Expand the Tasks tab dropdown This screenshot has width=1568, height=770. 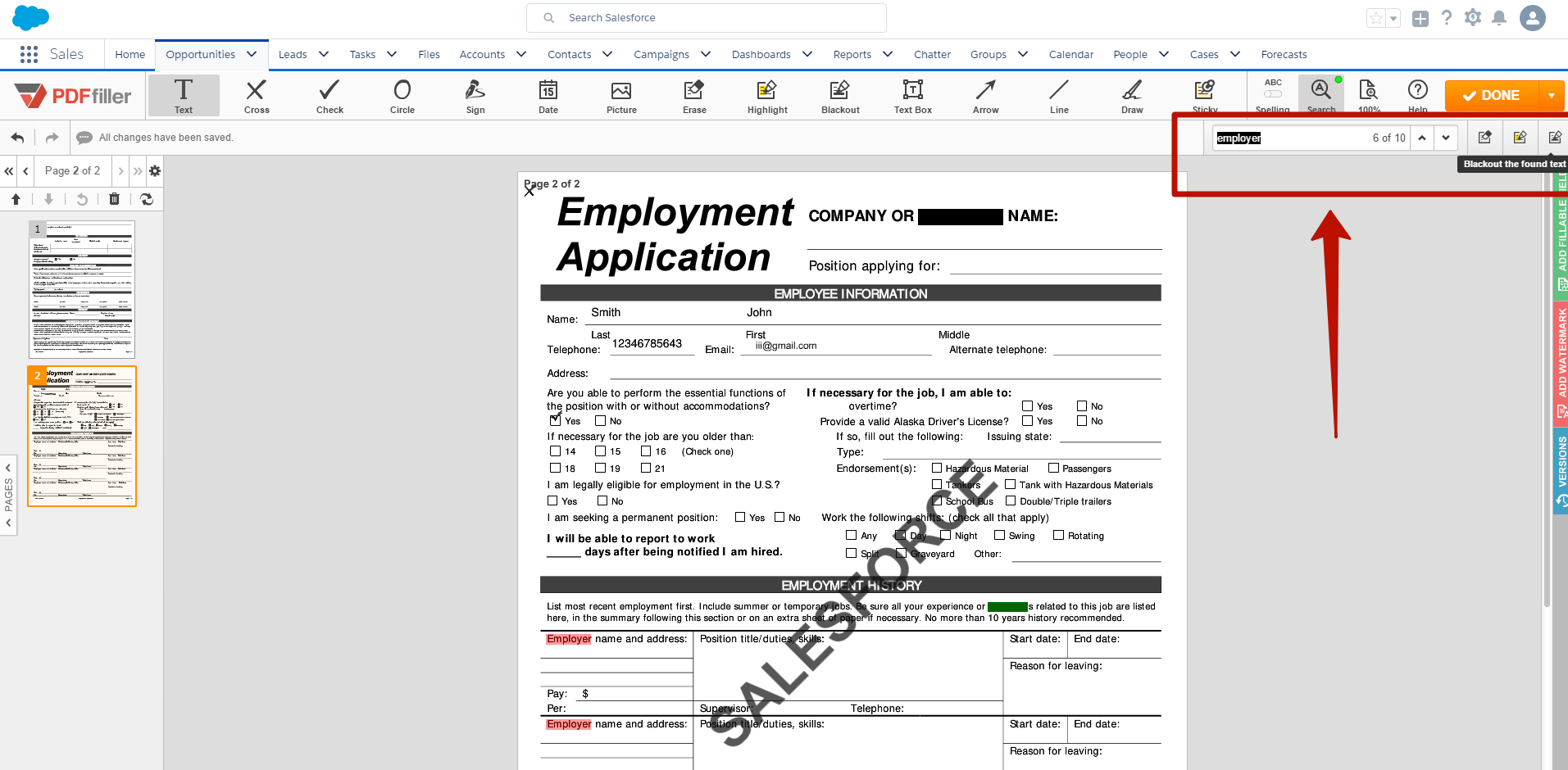(392, 54)
